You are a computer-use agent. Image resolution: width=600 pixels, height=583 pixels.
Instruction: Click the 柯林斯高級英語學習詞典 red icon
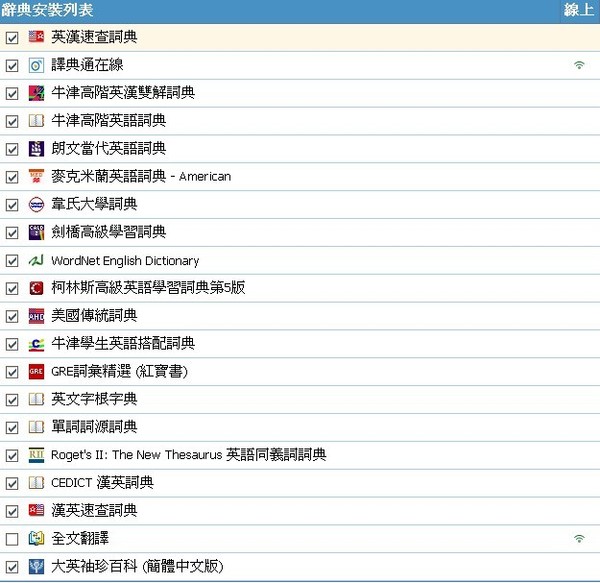(36, 288)
